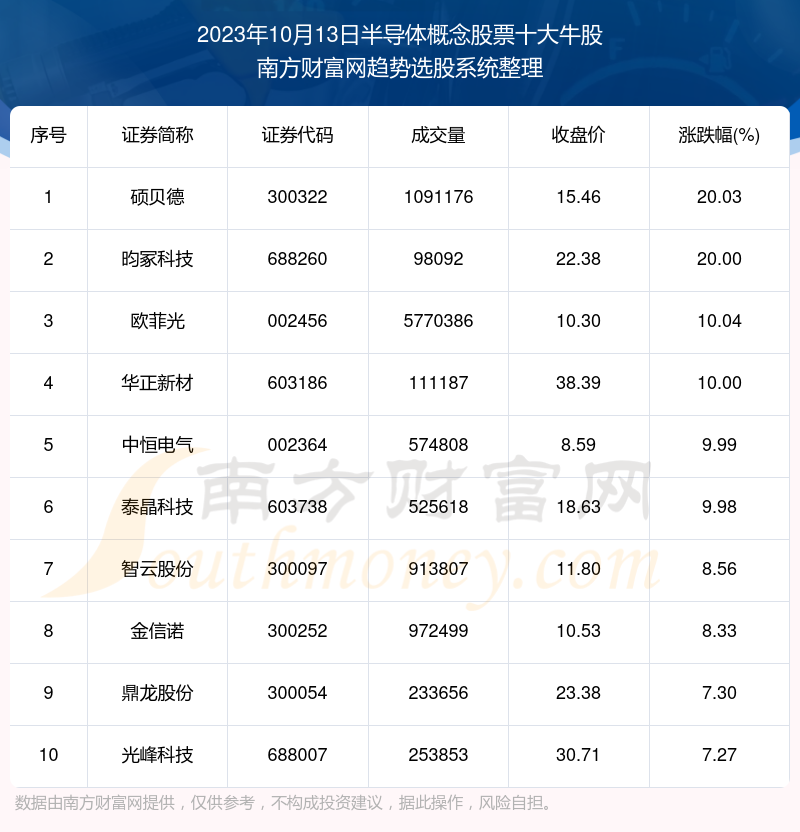Click volume value 972499
Screen dimensions: 800x832
click(x=438, y=631)
